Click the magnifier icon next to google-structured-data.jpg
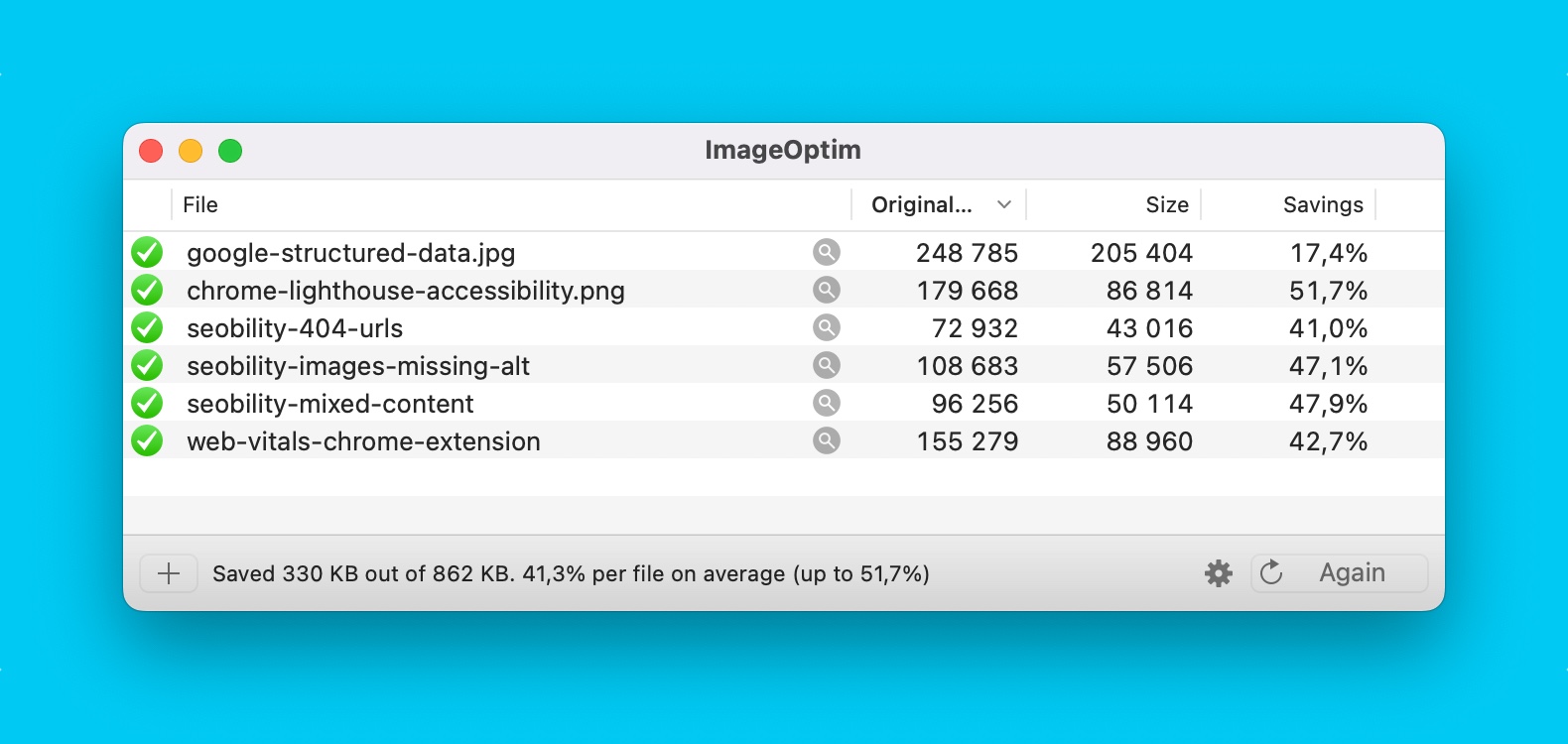Screen dimensions: 1568x744 point(826,252)
